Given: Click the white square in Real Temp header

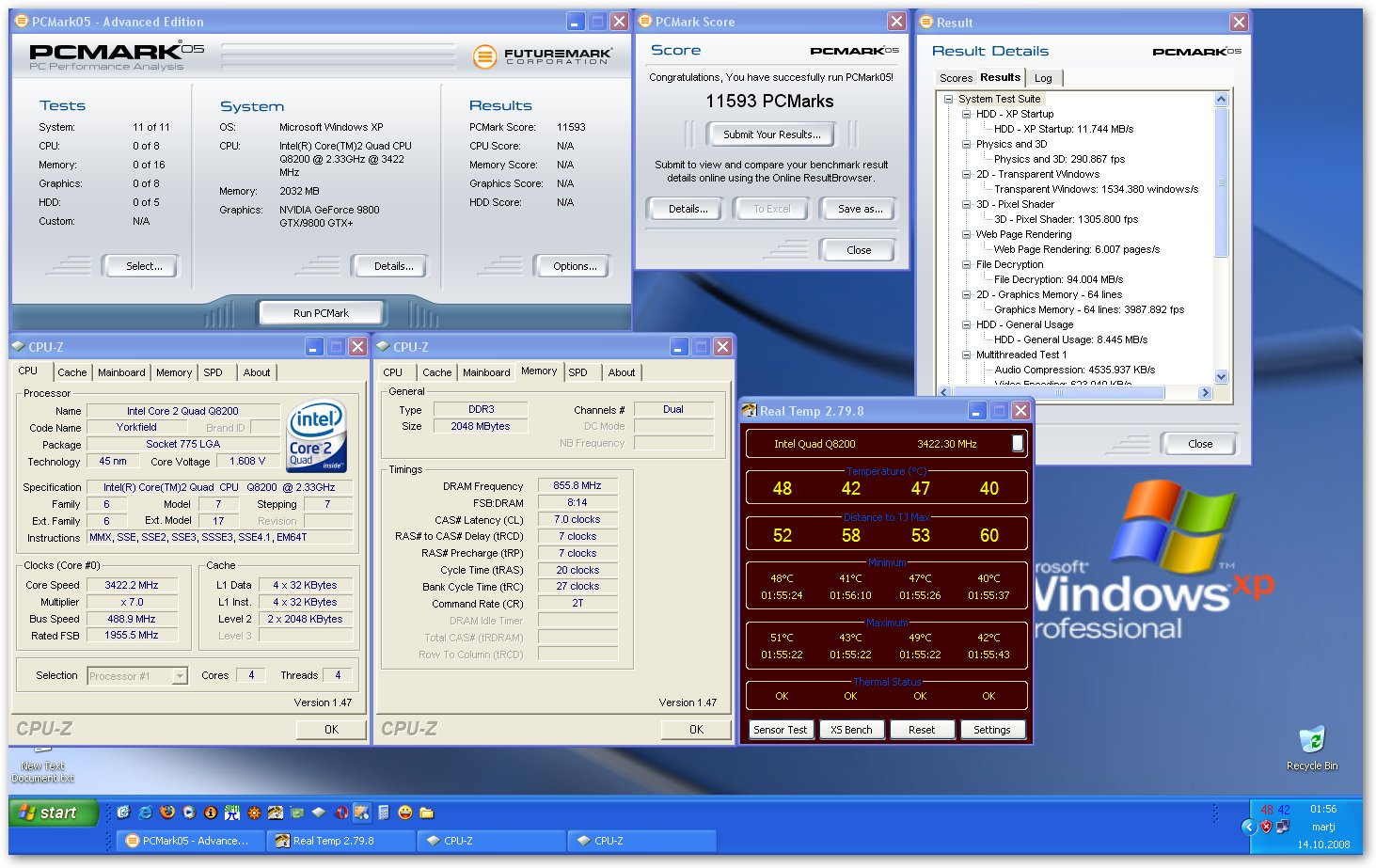Looking at the screenshot, I should click(1018, 443).
